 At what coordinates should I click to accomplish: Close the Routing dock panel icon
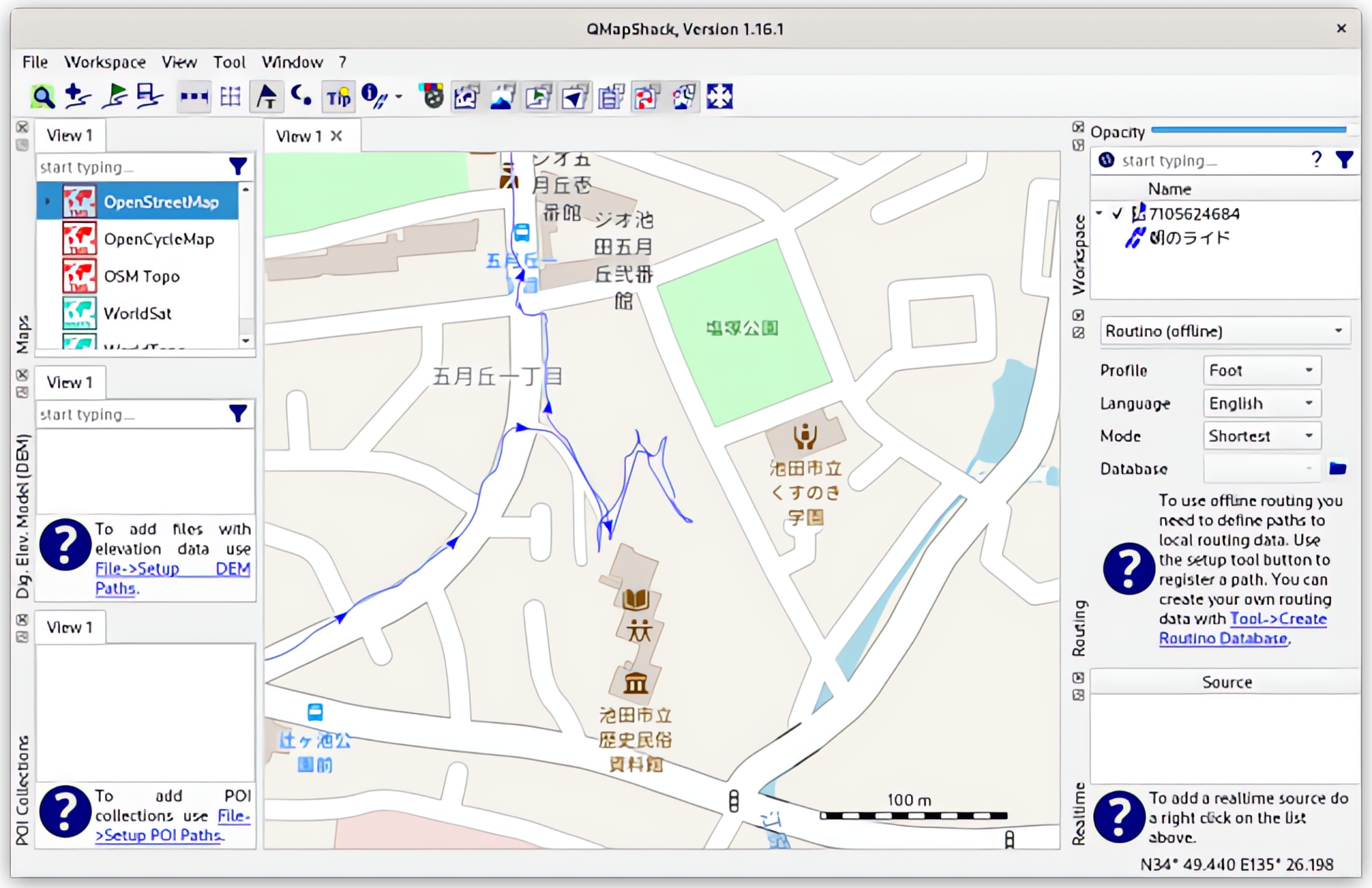pos(1078,315)
